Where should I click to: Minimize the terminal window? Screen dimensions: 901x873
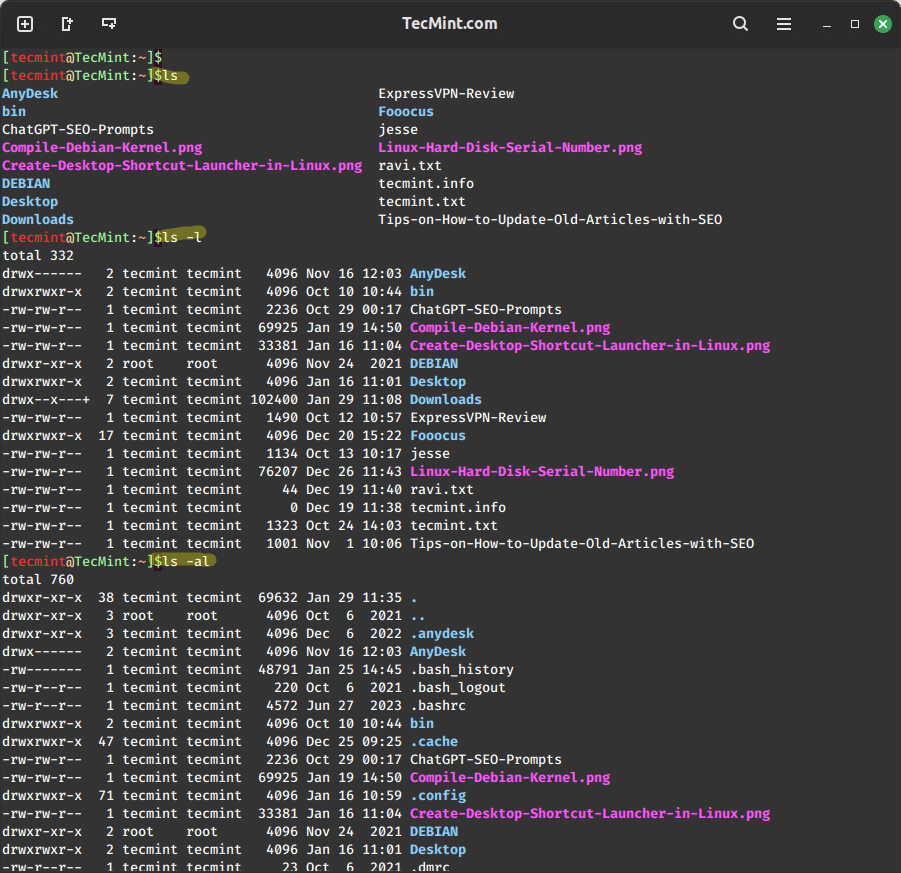click(827, 24)
